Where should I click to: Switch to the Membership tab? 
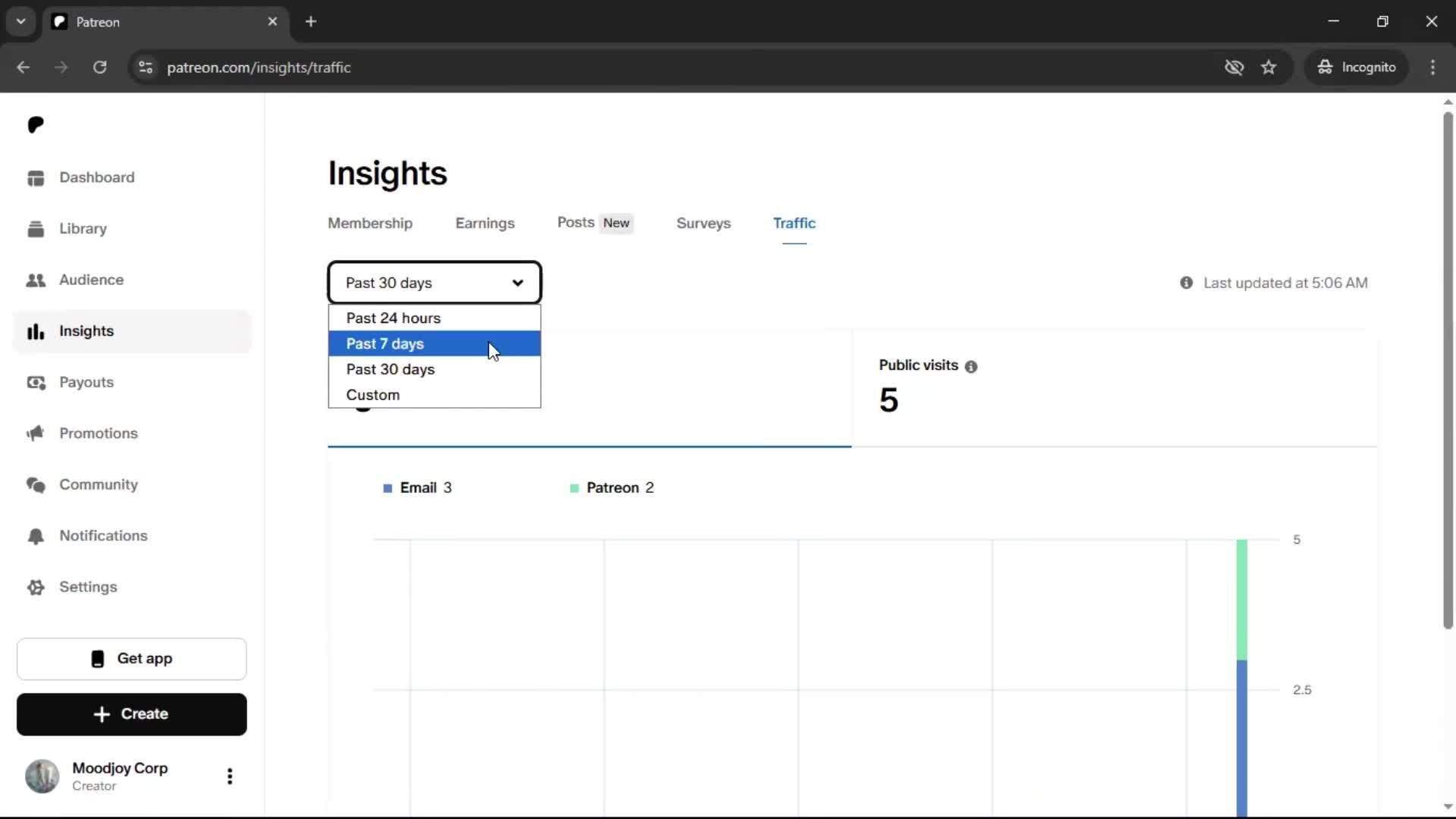click(370, 224)
